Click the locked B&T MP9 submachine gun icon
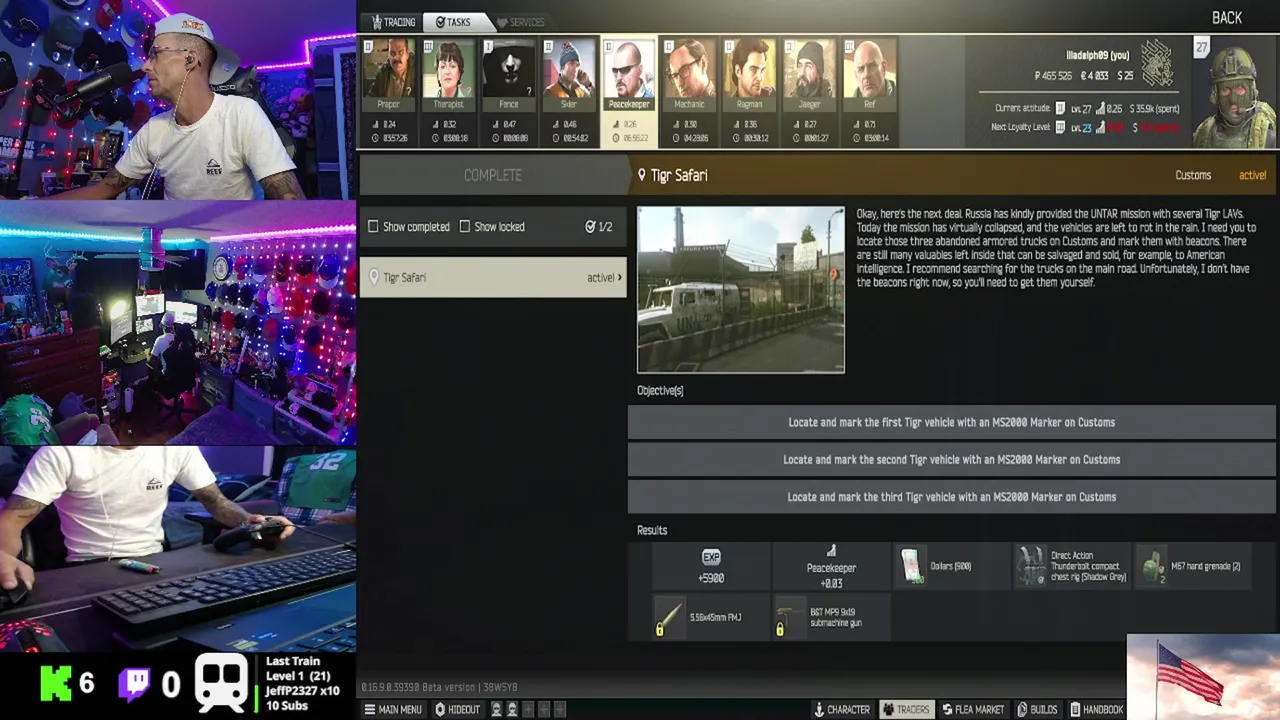Image resolution: width=1280 pixels, height=720 pixels. pos(789,618)
